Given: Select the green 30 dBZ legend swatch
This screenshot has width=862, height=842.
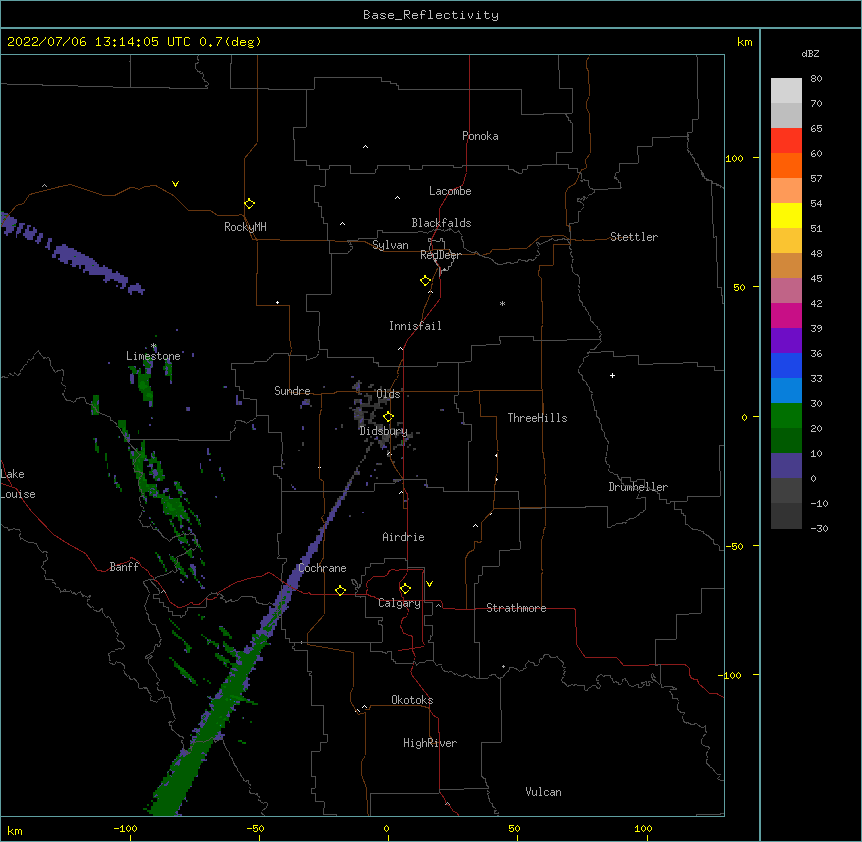Looking at the screenshot, I should point(786,416).
